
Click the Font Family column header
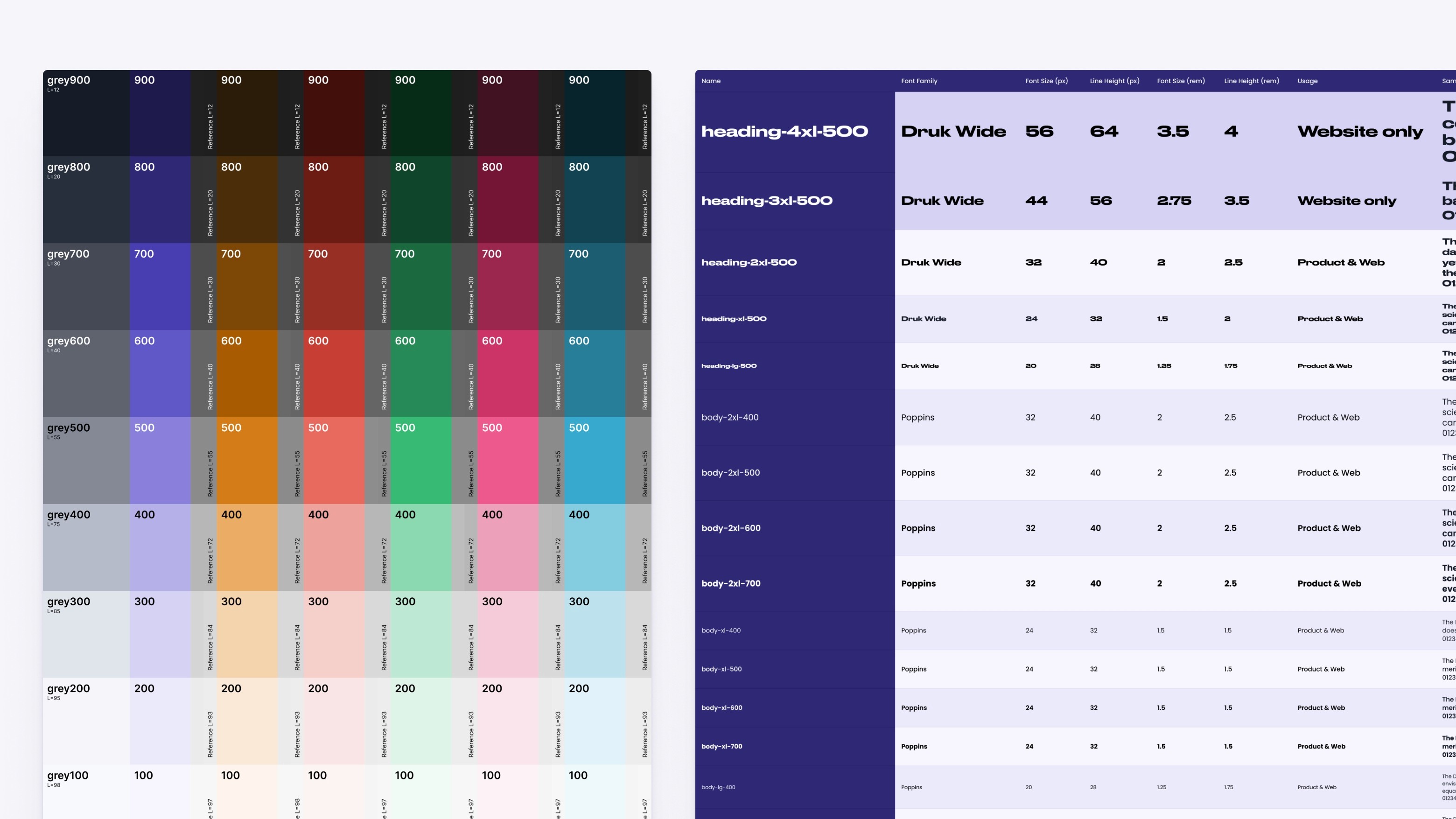click(x=919, y=81)
